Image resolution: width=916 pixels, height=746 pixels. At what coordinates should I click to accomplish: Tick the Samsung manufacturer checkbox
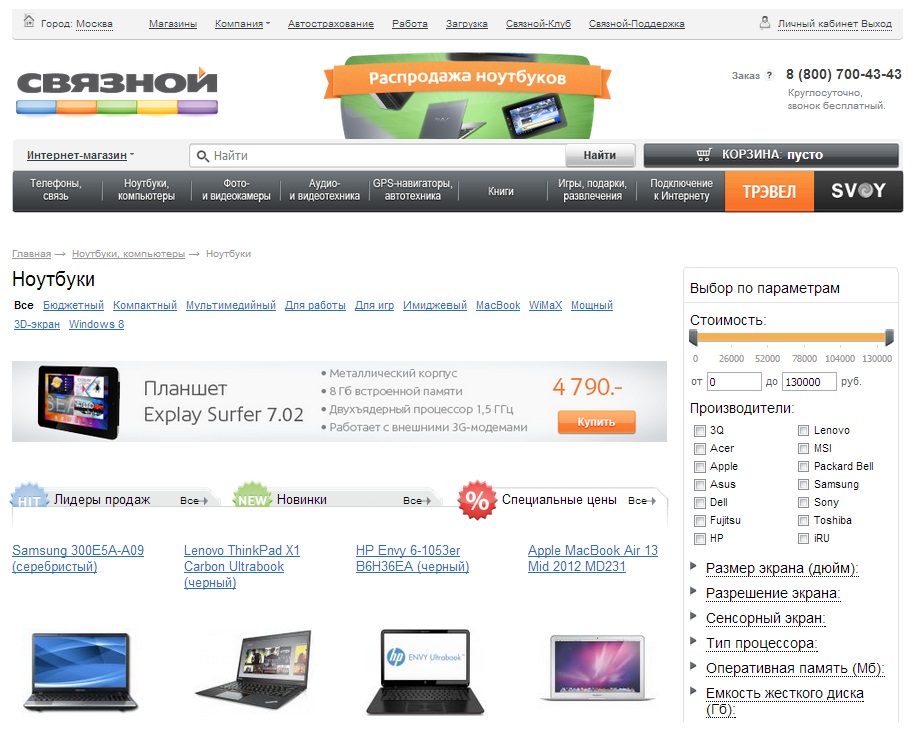(x=803, y=485)
